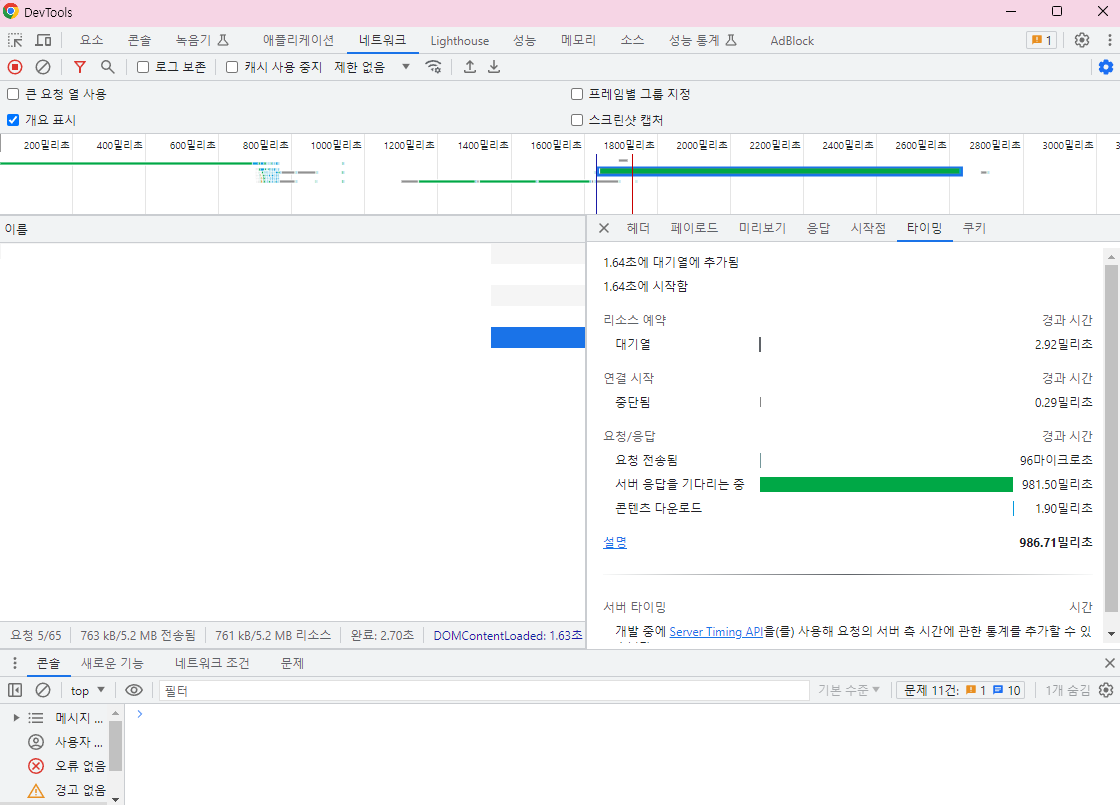Viewport: 1120px width, 805px height.
Task: Switch to the 요소 panel tab
Action: (x=91, y=41)
